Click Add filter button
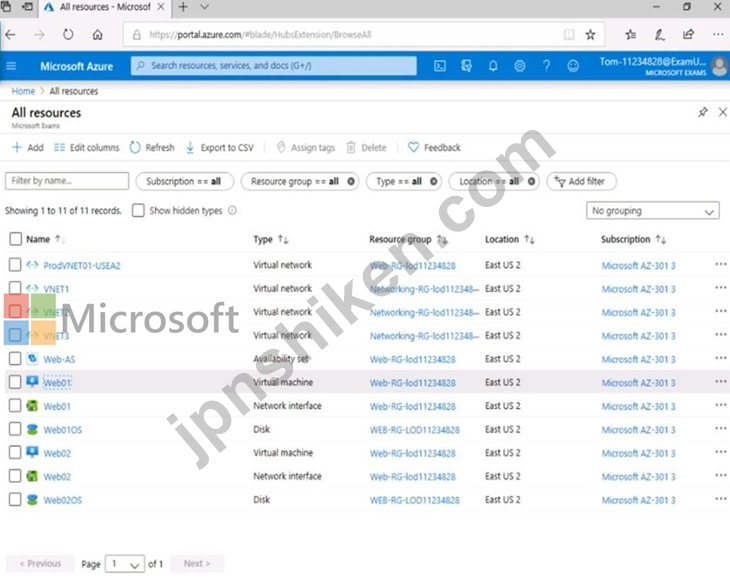The width and height of the screenshot is (730, 579). pos(582,182)
